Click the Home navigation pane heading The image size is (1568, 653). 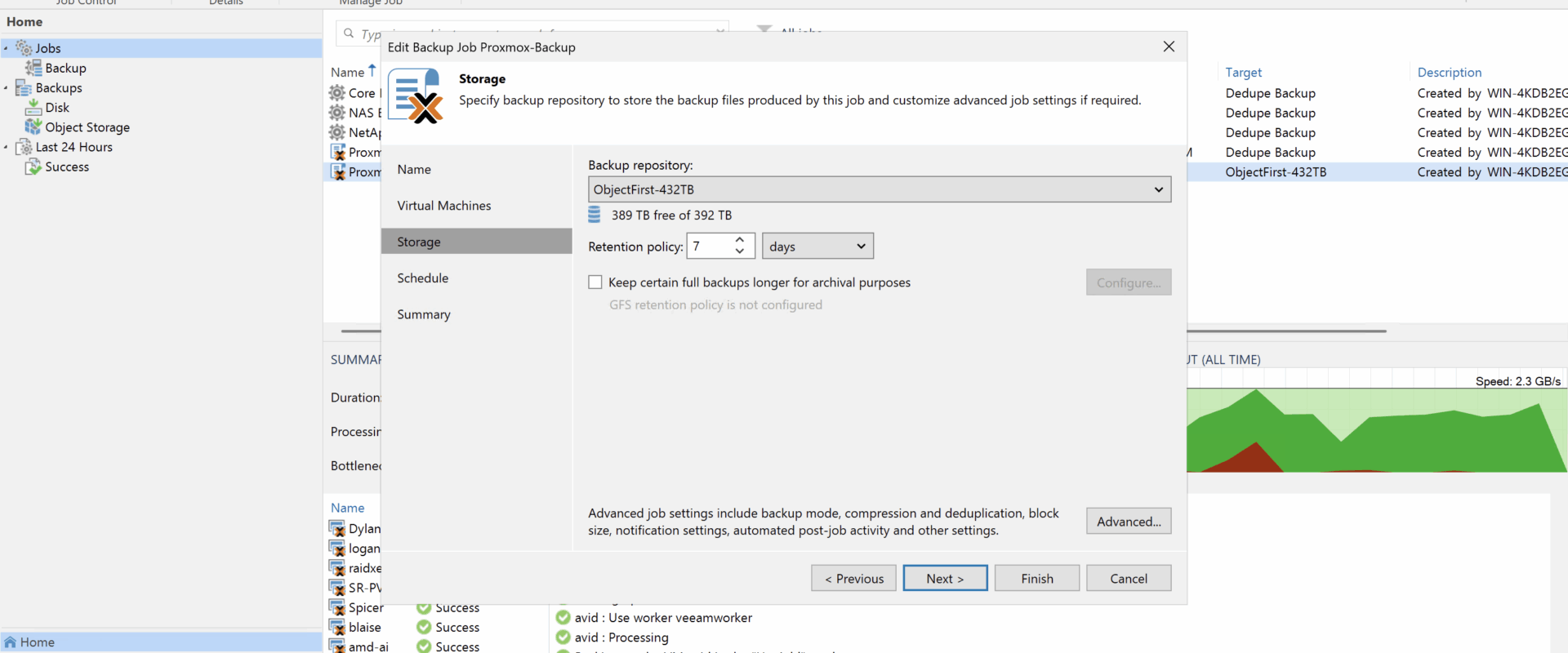click(24, 22)
